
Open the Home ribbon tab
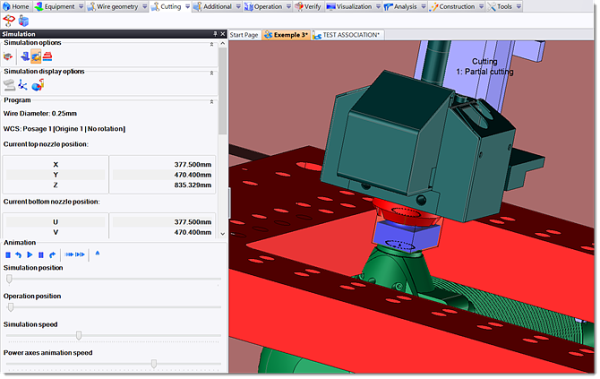click(16, 7)
